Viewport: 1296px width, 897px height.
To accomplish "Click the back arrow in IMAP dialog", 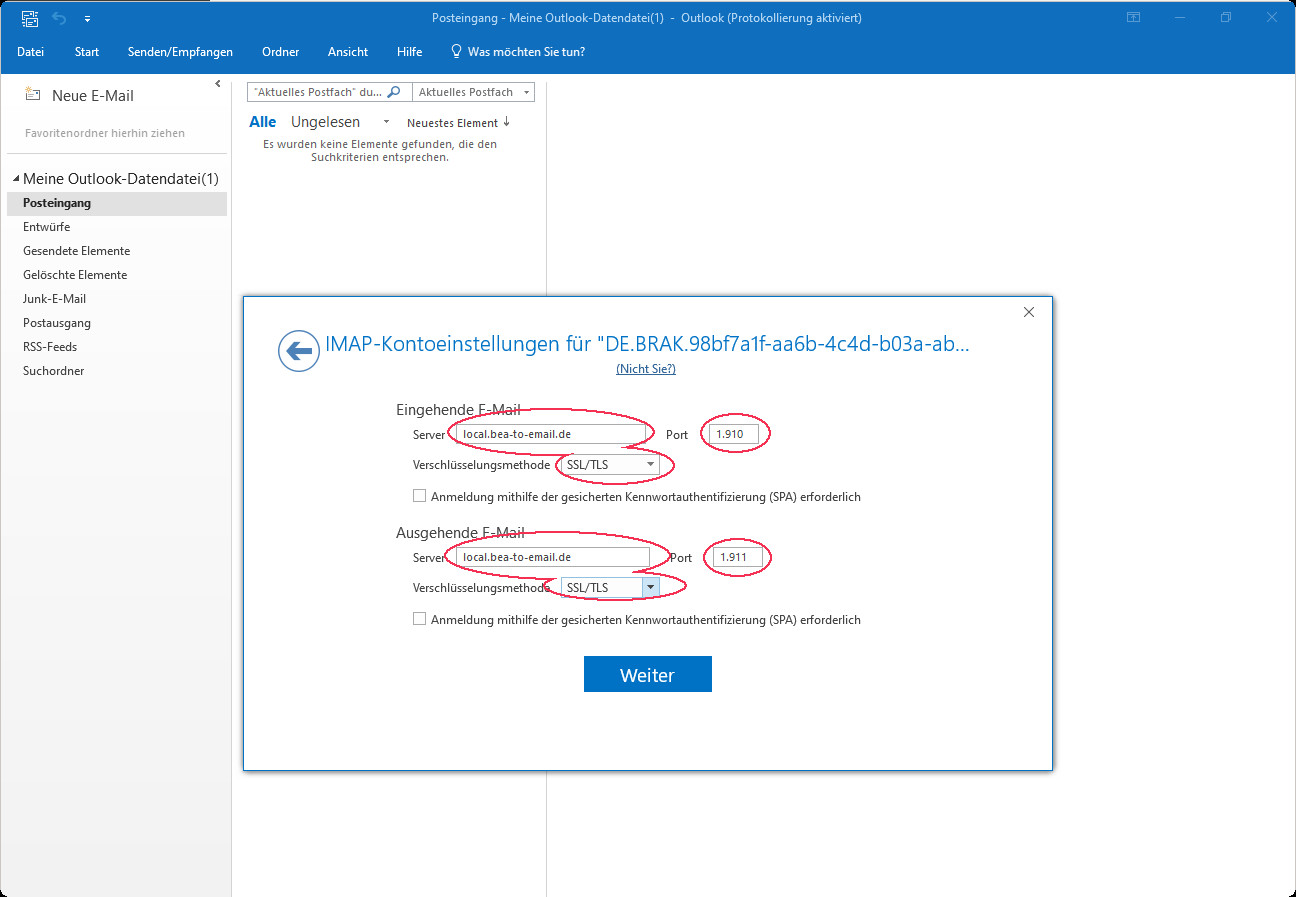I will [x=298, y=351].
